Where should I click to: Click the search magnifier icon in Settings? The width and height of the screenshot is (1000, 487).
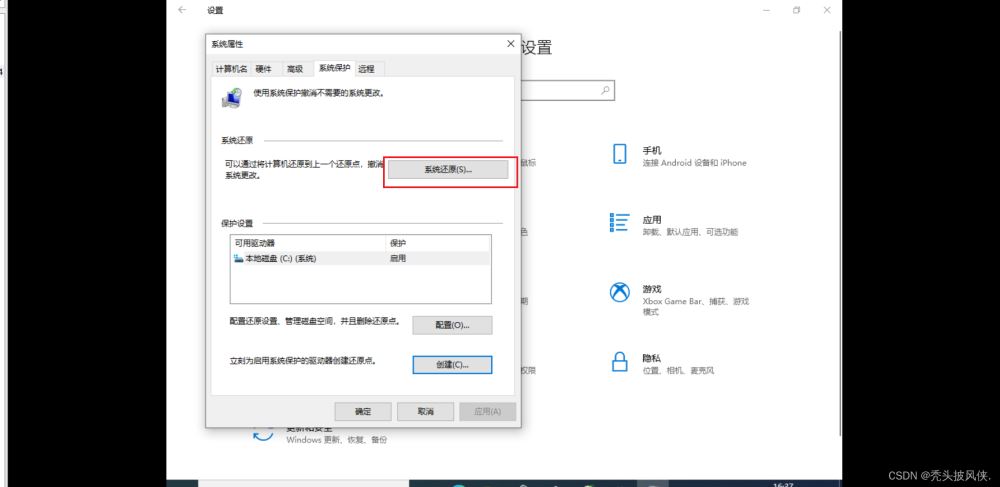tap(605, 90)
